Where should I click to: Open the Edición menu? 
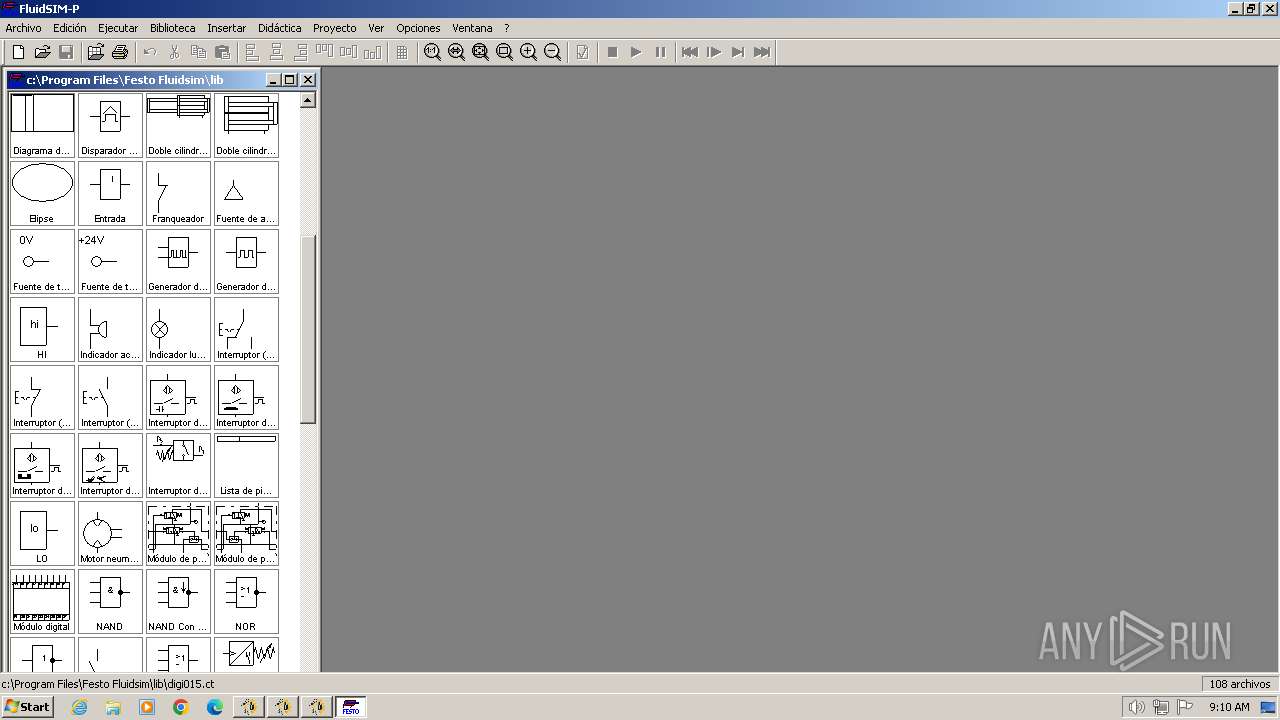(70, 28)
